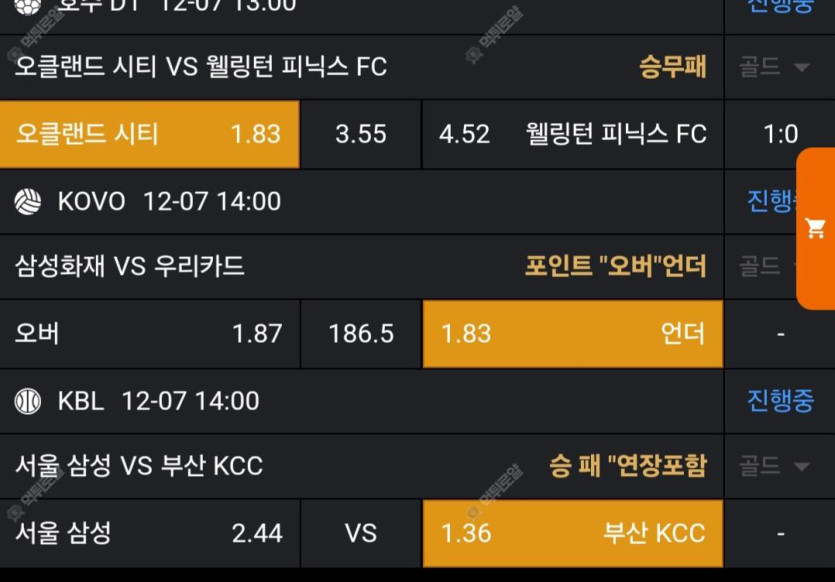Select 오클랜드 시티 win odds 1.83
Viewport: 835px width, 582px height.
point(149,134)
